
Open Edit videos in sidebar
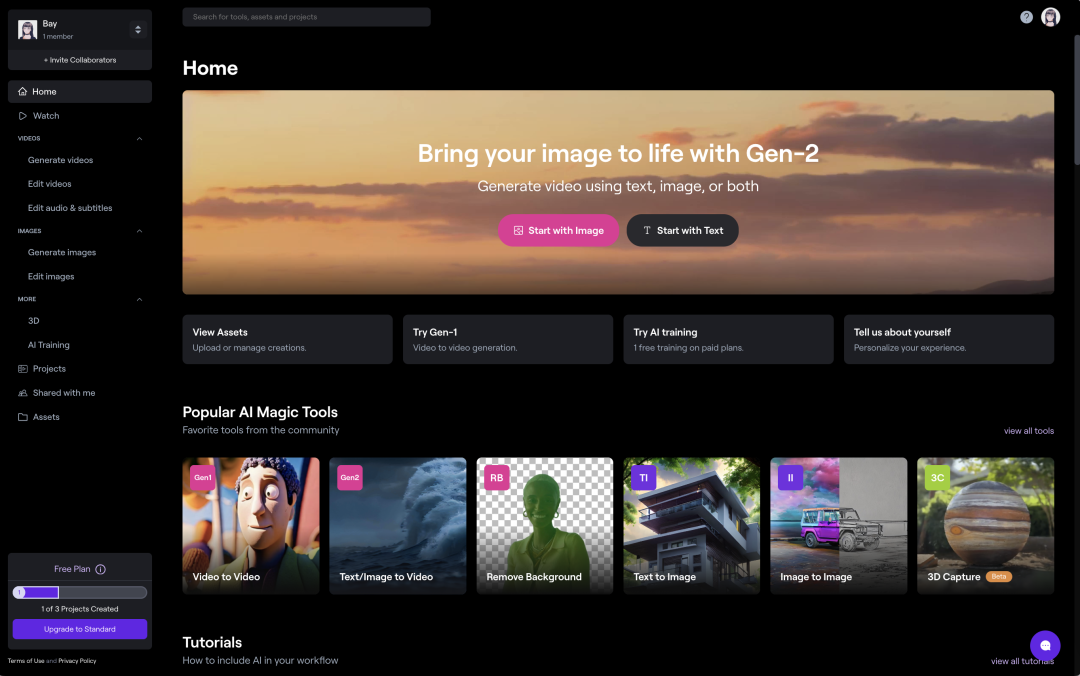point(50,184)
